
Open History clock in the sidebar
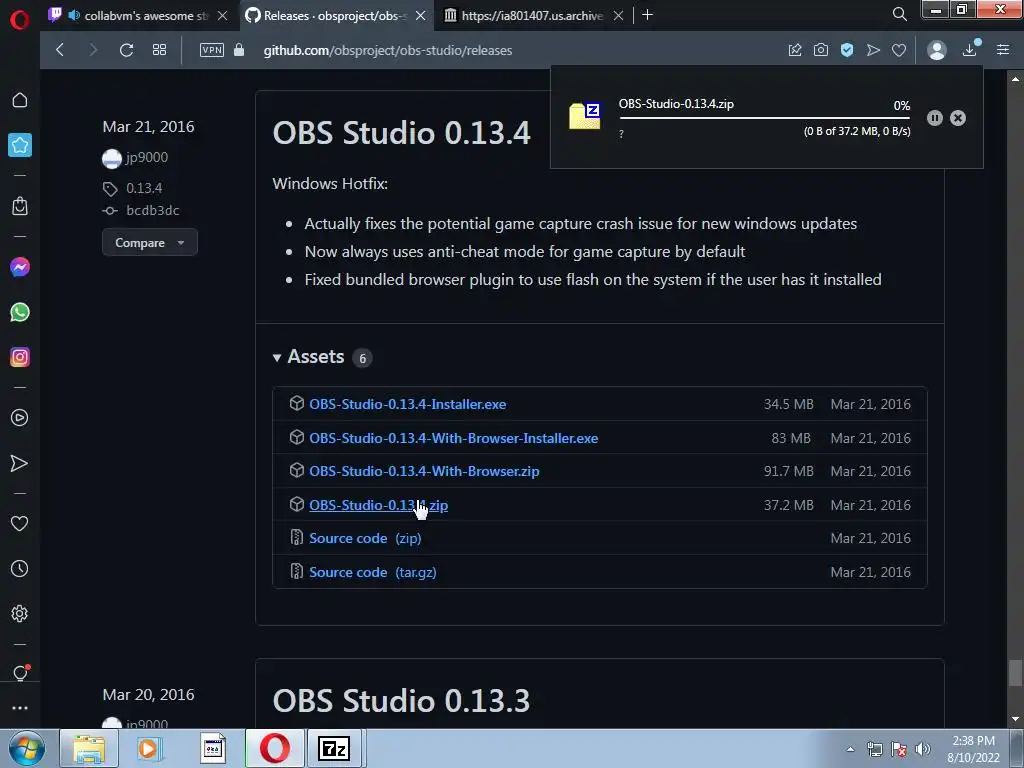click(x=20, y=569)
